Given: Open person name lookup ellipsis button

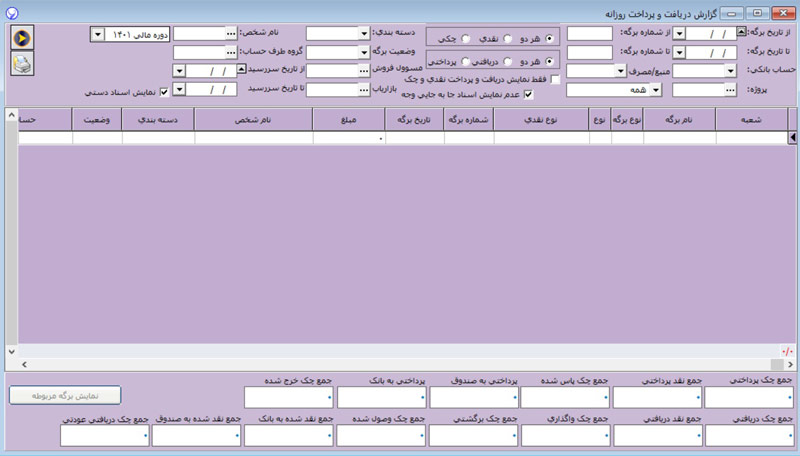Looking at the screenshot, I should [230, 33].
